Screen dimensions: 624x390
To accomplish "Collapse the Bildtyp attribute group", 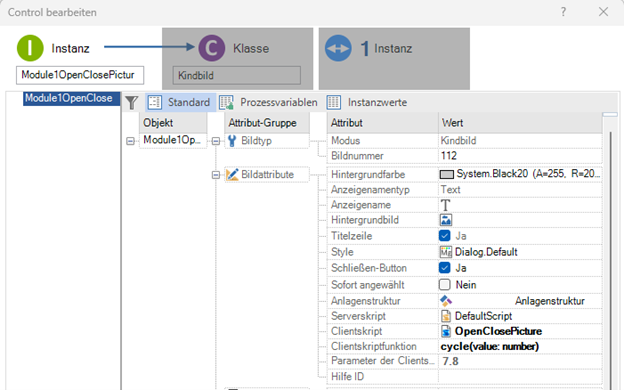I will pyautogui.click(x=216, y=141).
